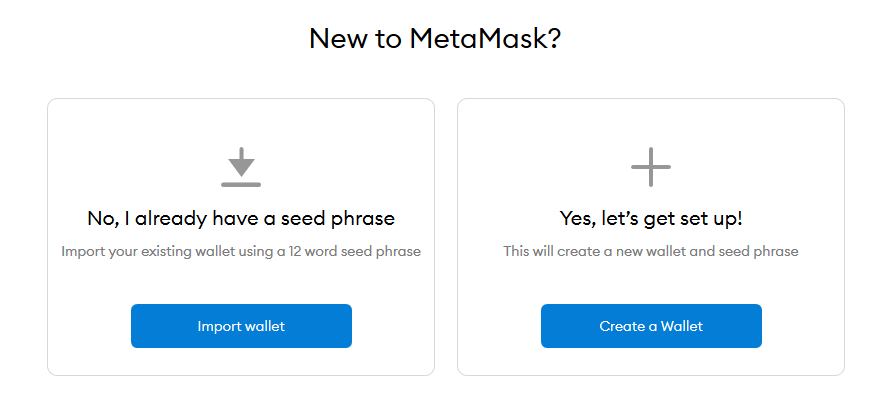Click the horizontal bar beneath the import arrow
This screenshot has width=894, height=412.
pos(241,184)
